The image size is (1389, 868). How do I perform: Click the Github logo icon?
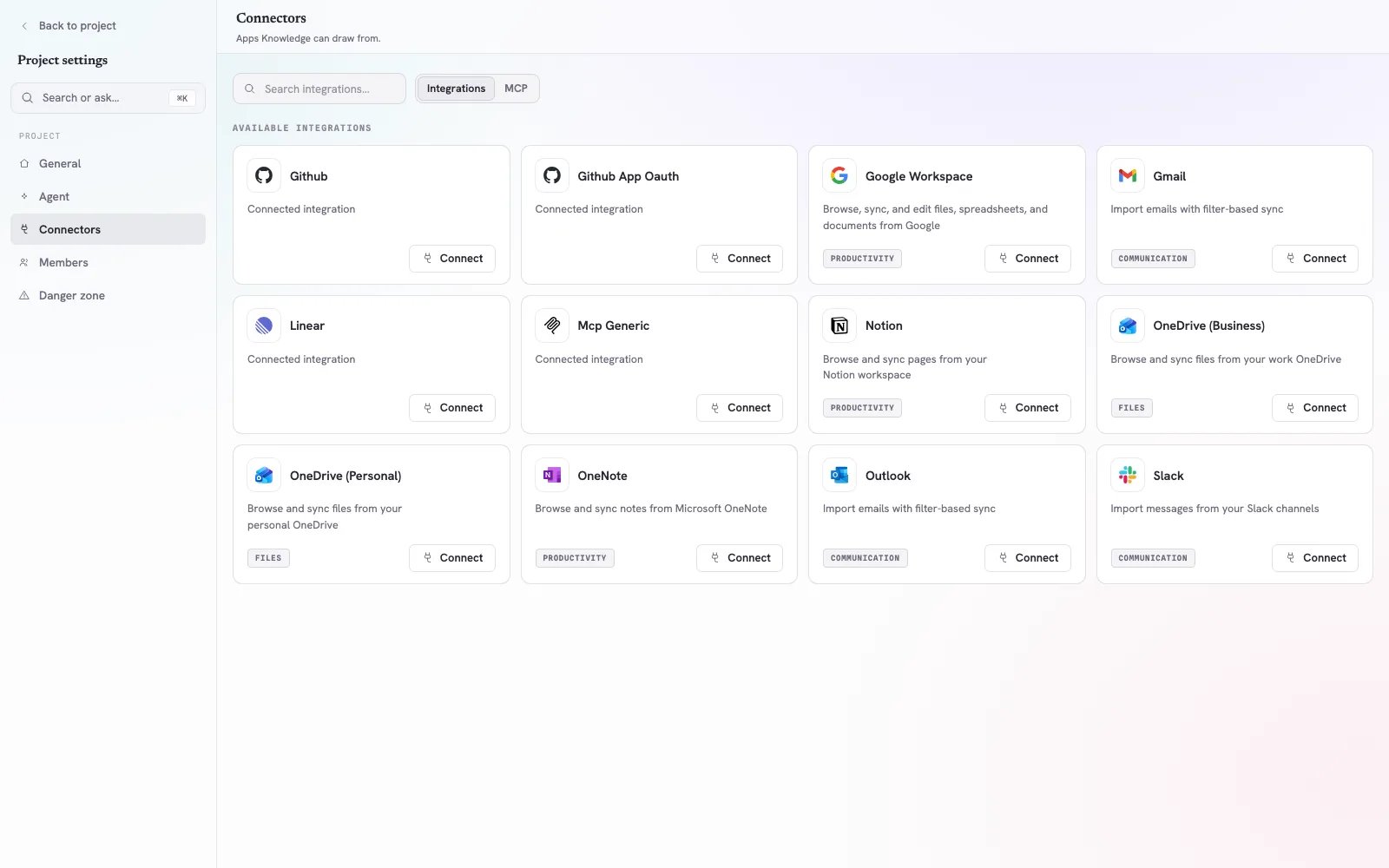tap(264, 175)
